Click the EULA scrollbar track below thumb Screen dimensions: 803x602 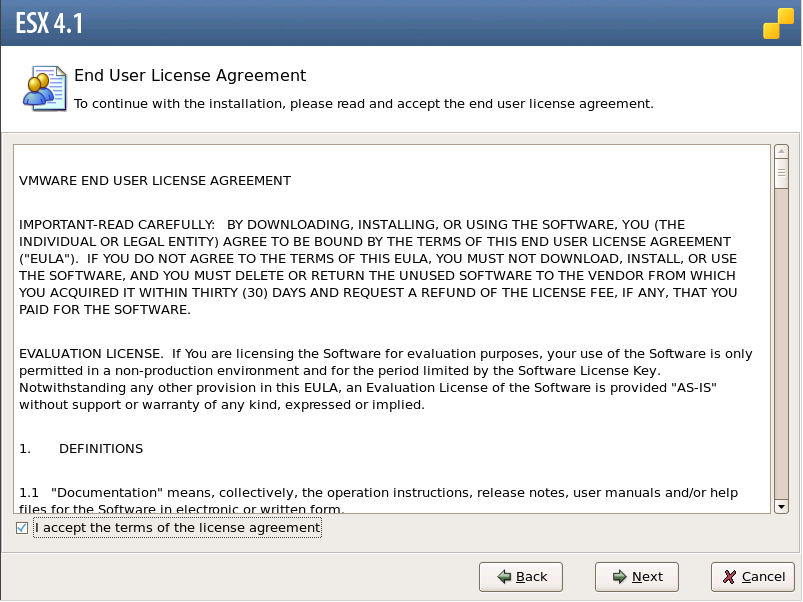coord(781,343)
